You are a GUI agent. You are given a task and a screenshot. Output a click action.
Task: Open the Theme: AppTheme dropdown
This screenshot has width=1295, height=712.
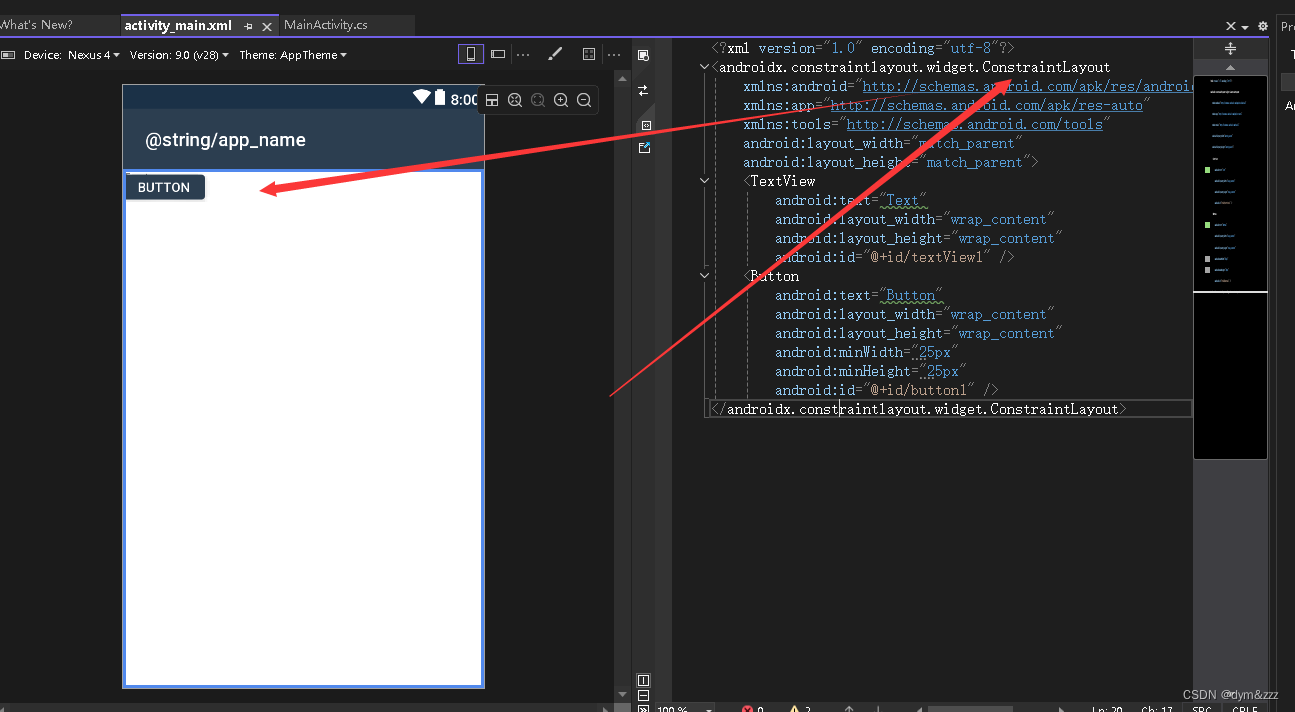(x=293, y=55)
